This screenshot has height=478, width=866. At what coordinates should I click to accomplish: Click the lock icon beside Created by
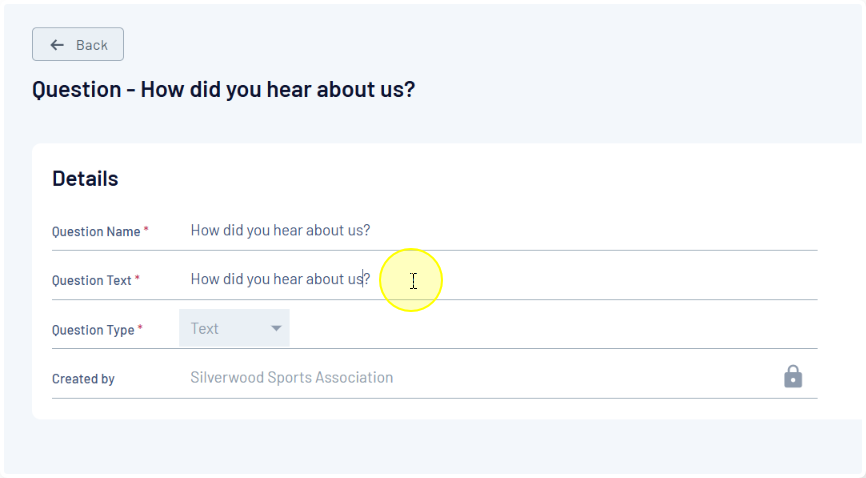click(793, 377)
